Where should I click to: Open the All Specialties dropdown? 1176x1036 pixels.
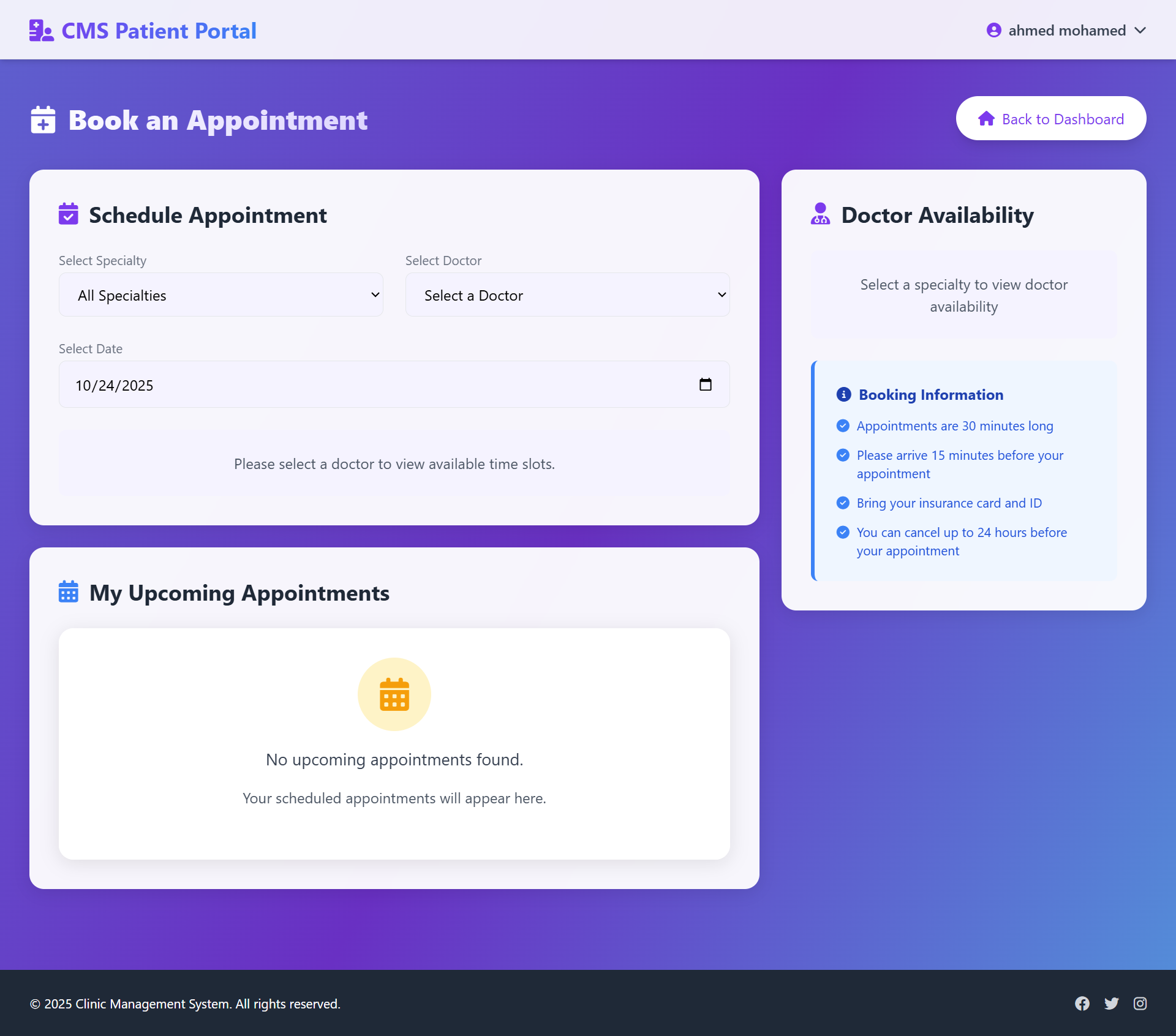221,295
